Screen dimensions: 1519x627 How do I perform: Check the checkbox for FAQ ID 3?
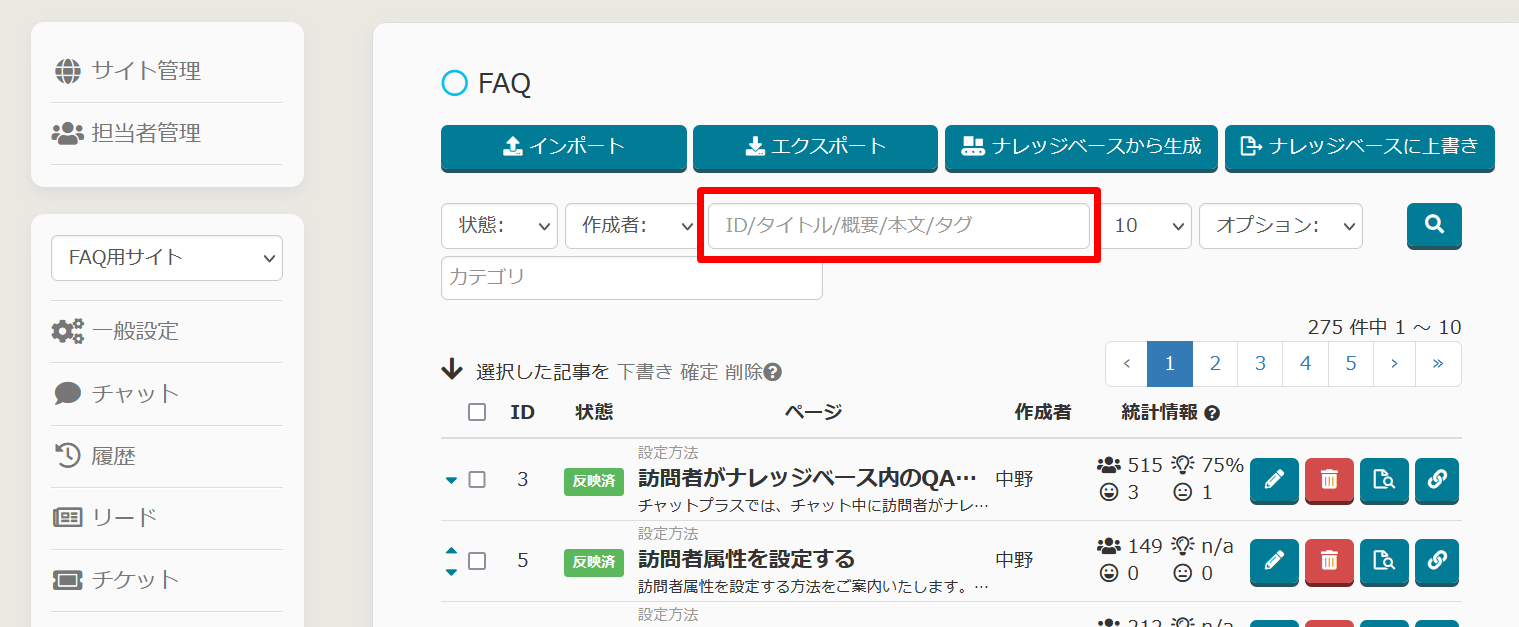[477, 480]
